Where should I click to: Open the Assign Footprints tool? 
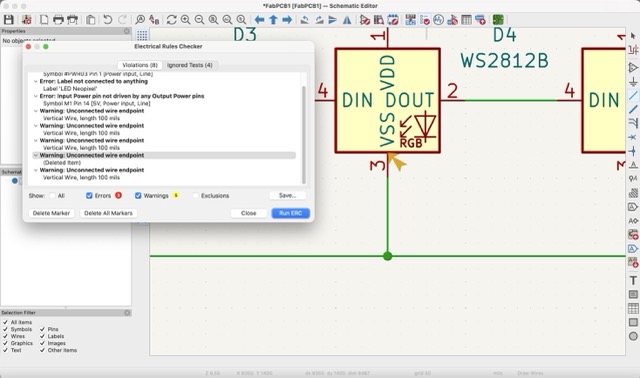pos(452,20)
